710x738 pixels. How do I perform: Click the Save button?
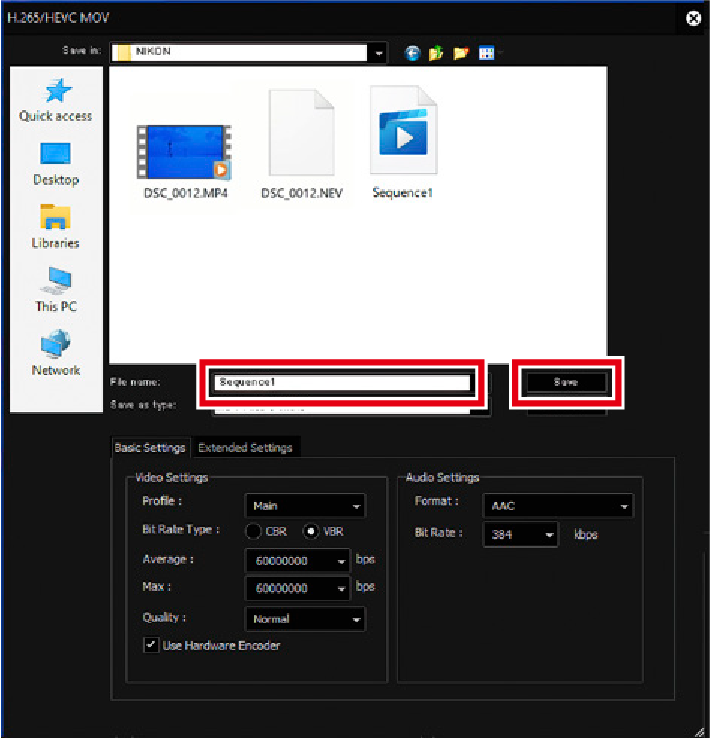pos(566,382)
